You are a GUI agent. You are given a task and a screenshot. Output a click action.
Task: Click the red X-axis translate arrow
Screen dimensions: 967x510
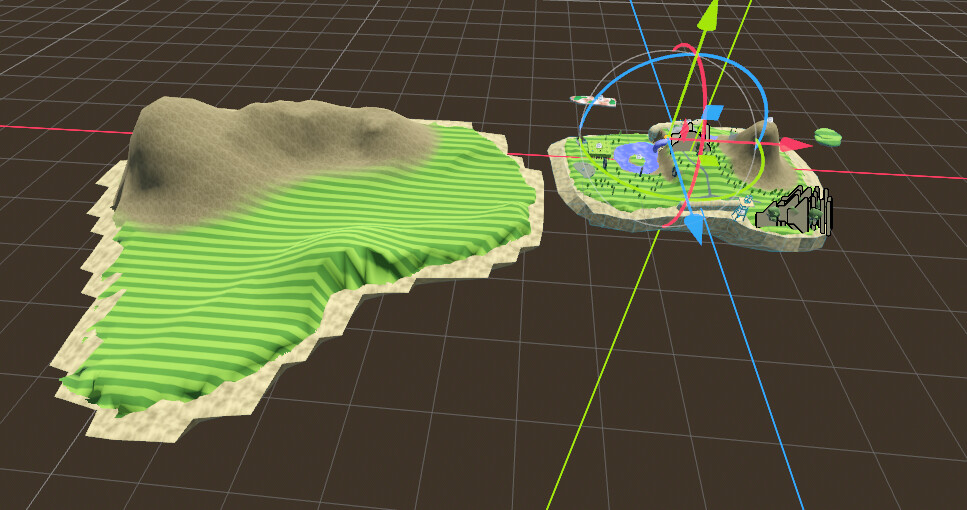797,145
